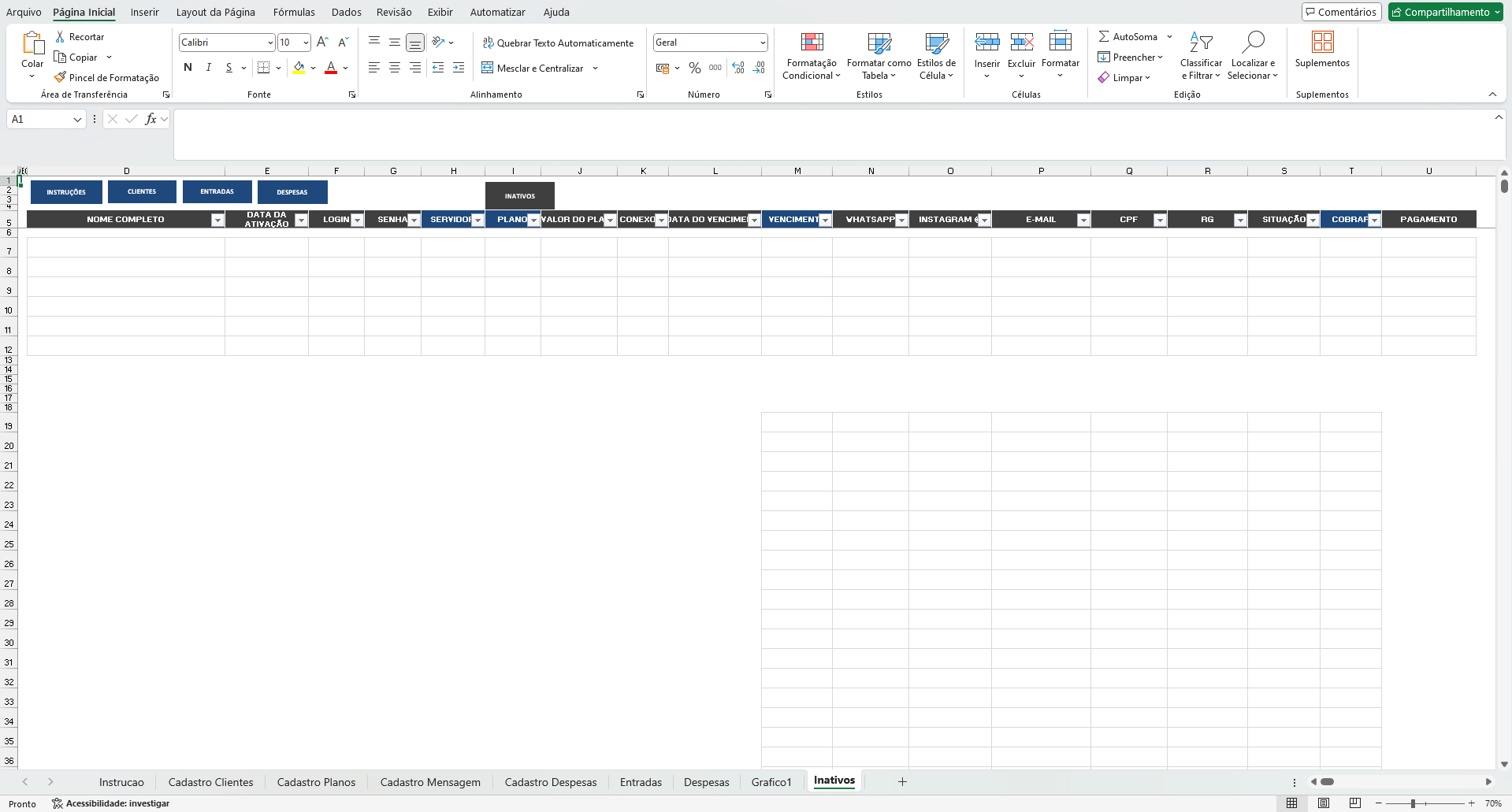The image size is (1512, 812).
Task: Toggle Bold formatting (N)
Action: coord(188,68)
